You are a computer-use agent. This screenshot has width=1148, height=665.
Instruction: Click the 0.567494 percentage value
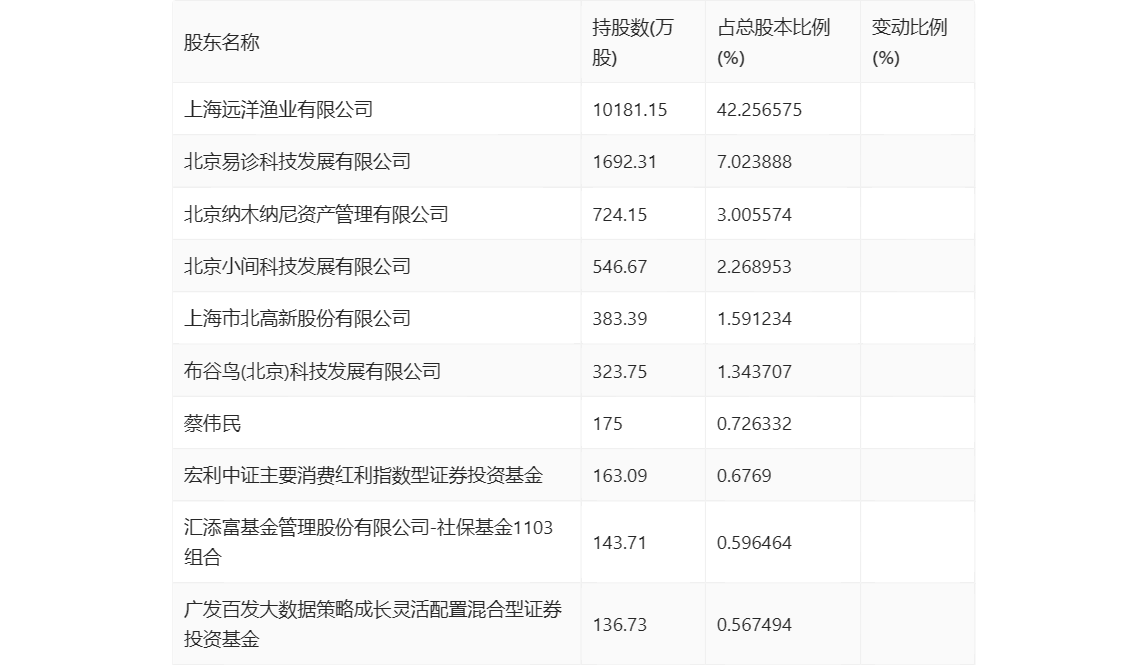[754, 625]
